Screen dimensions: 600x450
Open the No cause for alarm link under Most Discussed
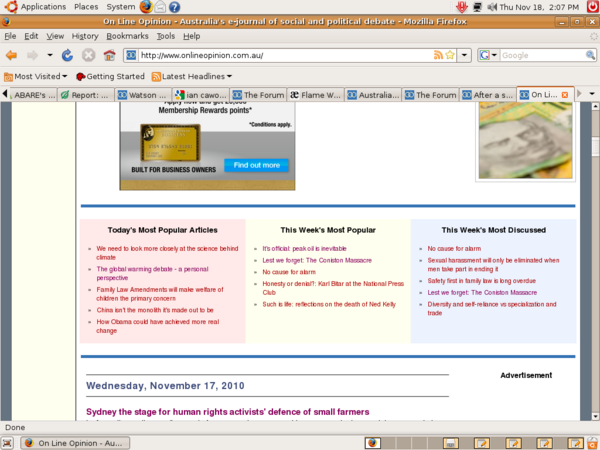454,249
